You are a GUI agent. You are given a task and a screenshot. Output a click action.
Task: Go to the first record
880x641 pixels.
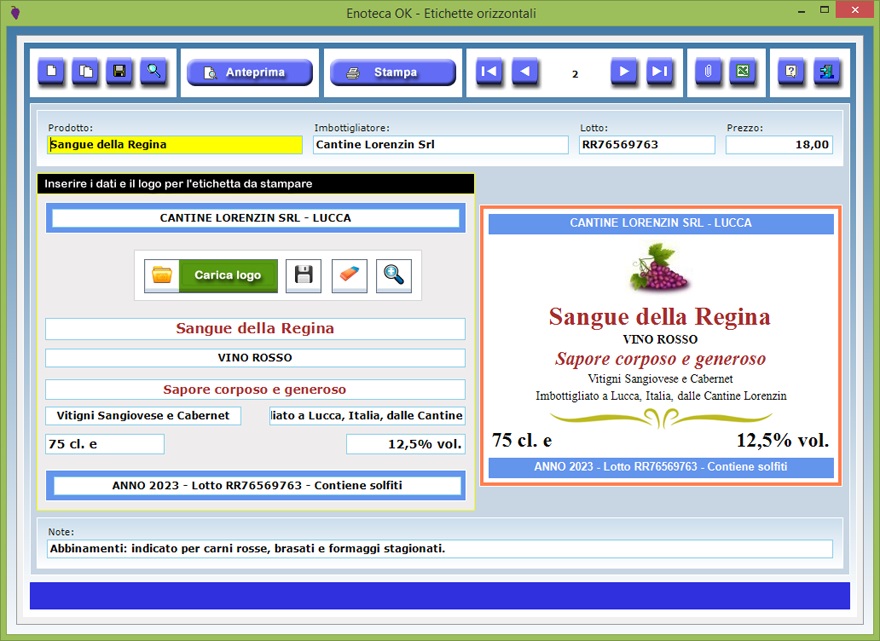[489, 72]
